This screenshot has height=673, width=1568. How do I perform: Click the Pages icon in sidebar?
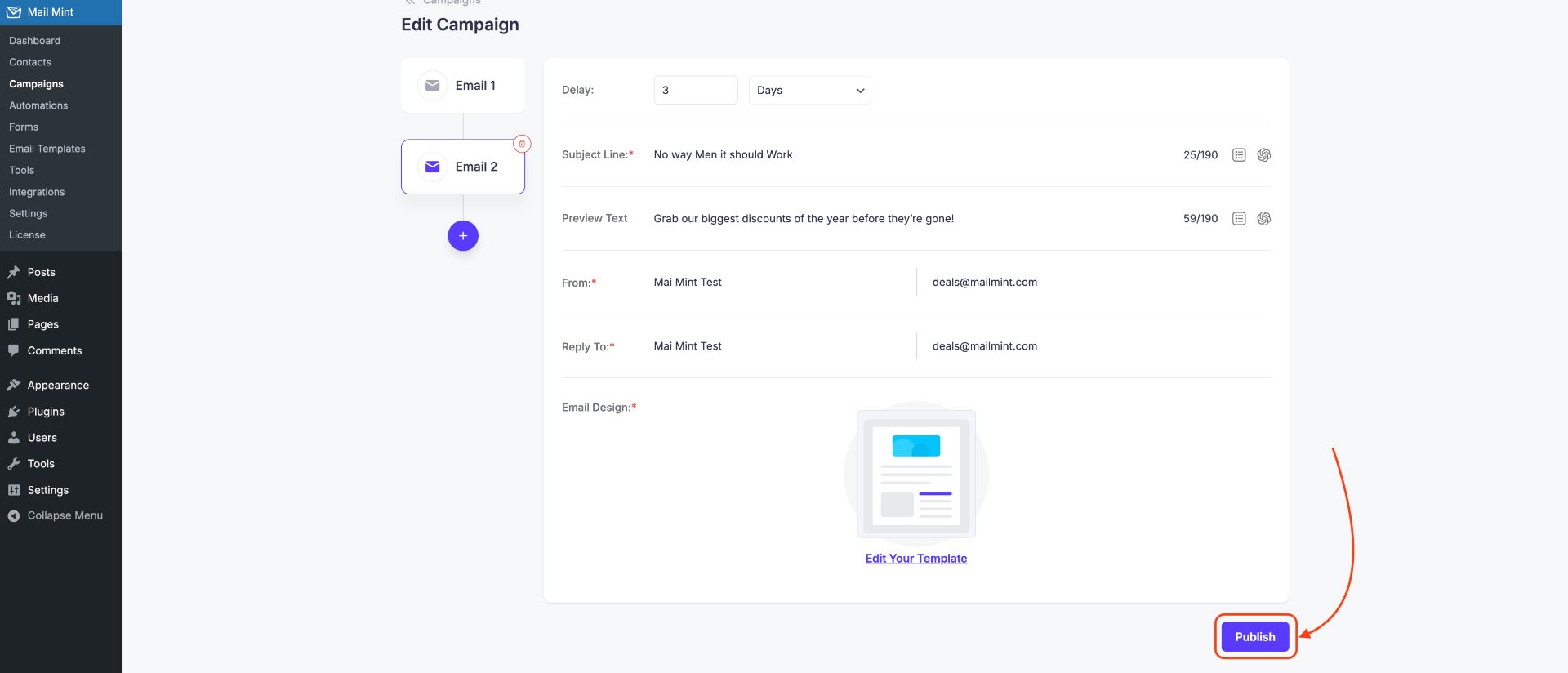(14, 324)
